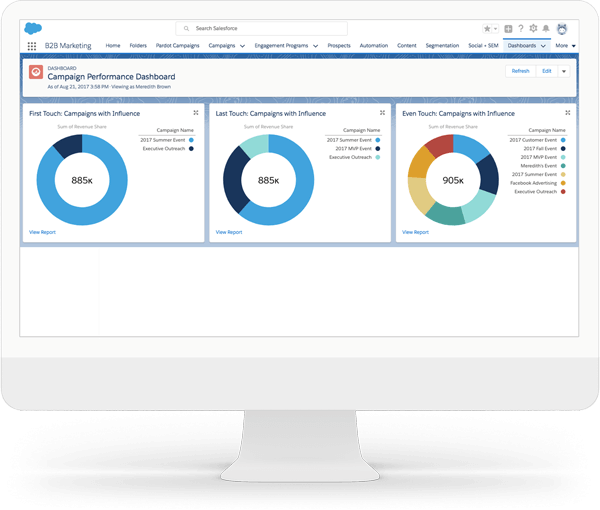The image size is (600, 510).
Task: Click 2017 MVP Event swatch in Last Touch legend
Action: click(x=378, y=148)
